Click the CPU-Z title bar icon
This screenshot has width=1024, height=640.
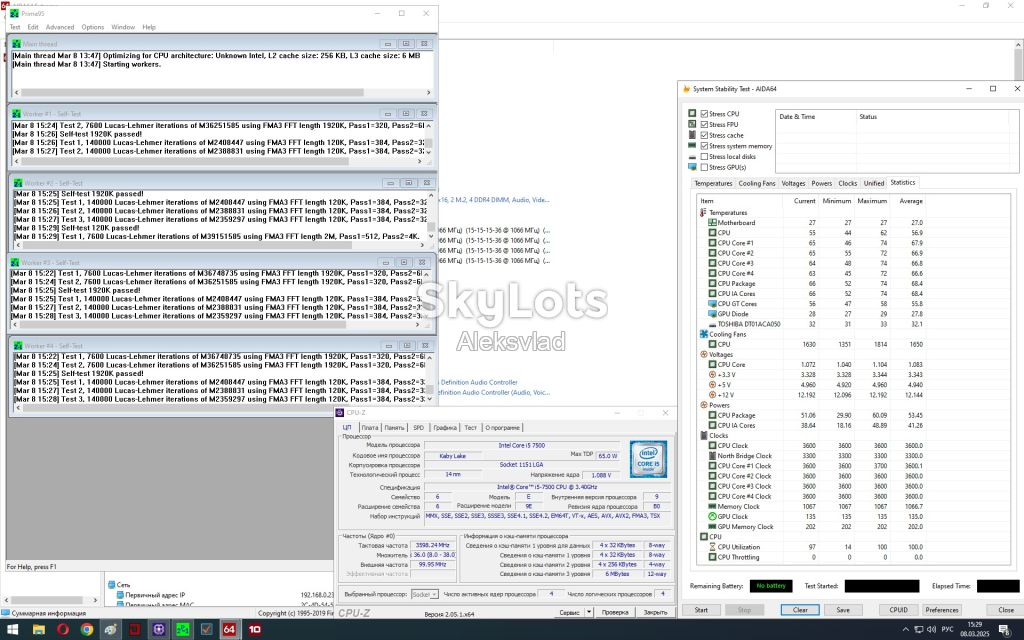click(x=340, y=413)
